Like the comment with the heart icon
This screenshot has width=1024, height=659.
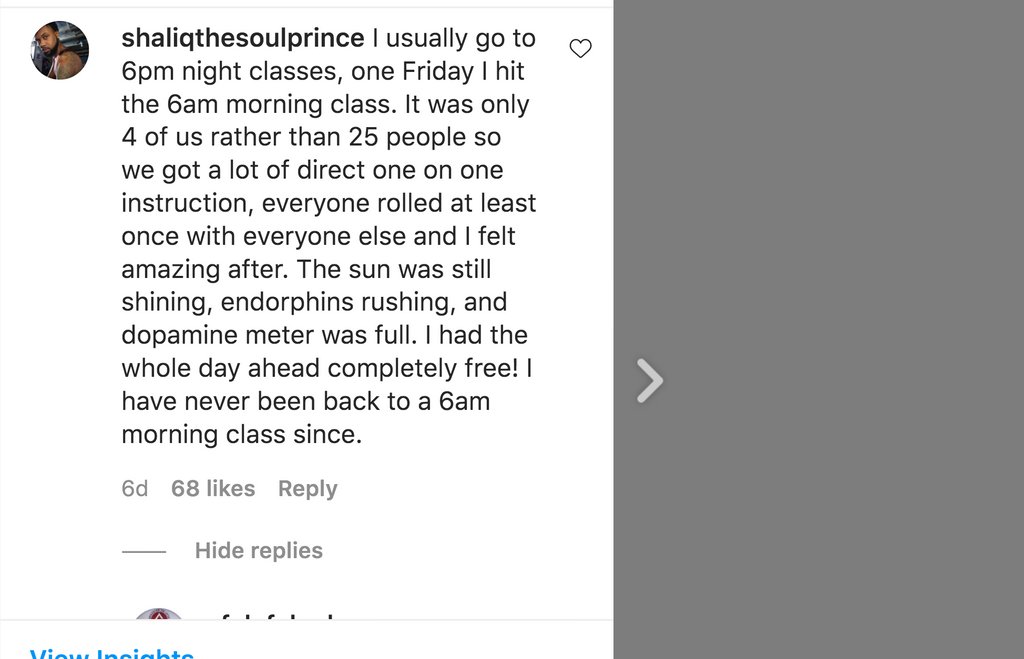(x=580, y=48)
